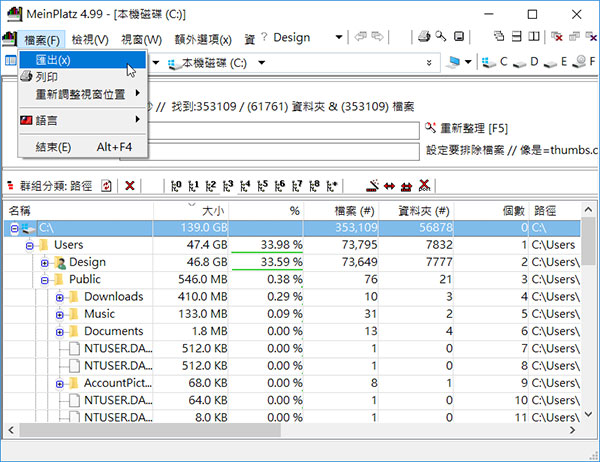Expand tree to level 8 icon
The width and height of the screenshot is (600, 462).
[315, 186]
